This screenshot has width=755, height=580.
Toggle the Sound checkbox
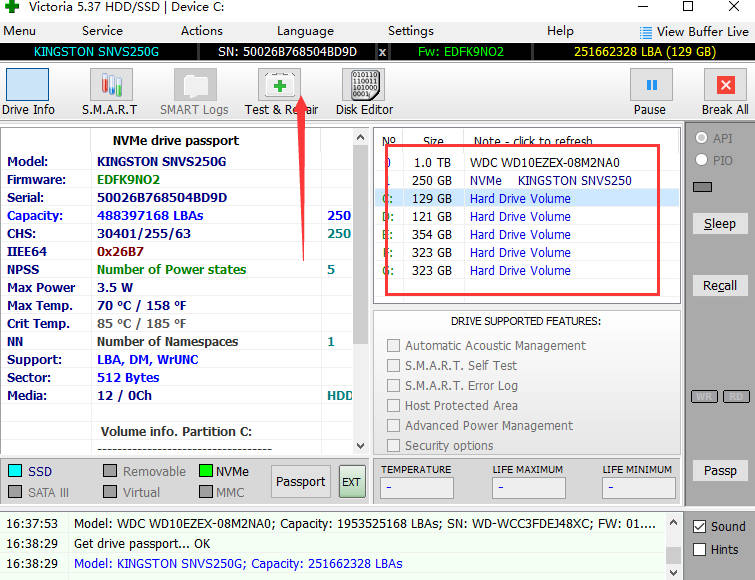700,527
